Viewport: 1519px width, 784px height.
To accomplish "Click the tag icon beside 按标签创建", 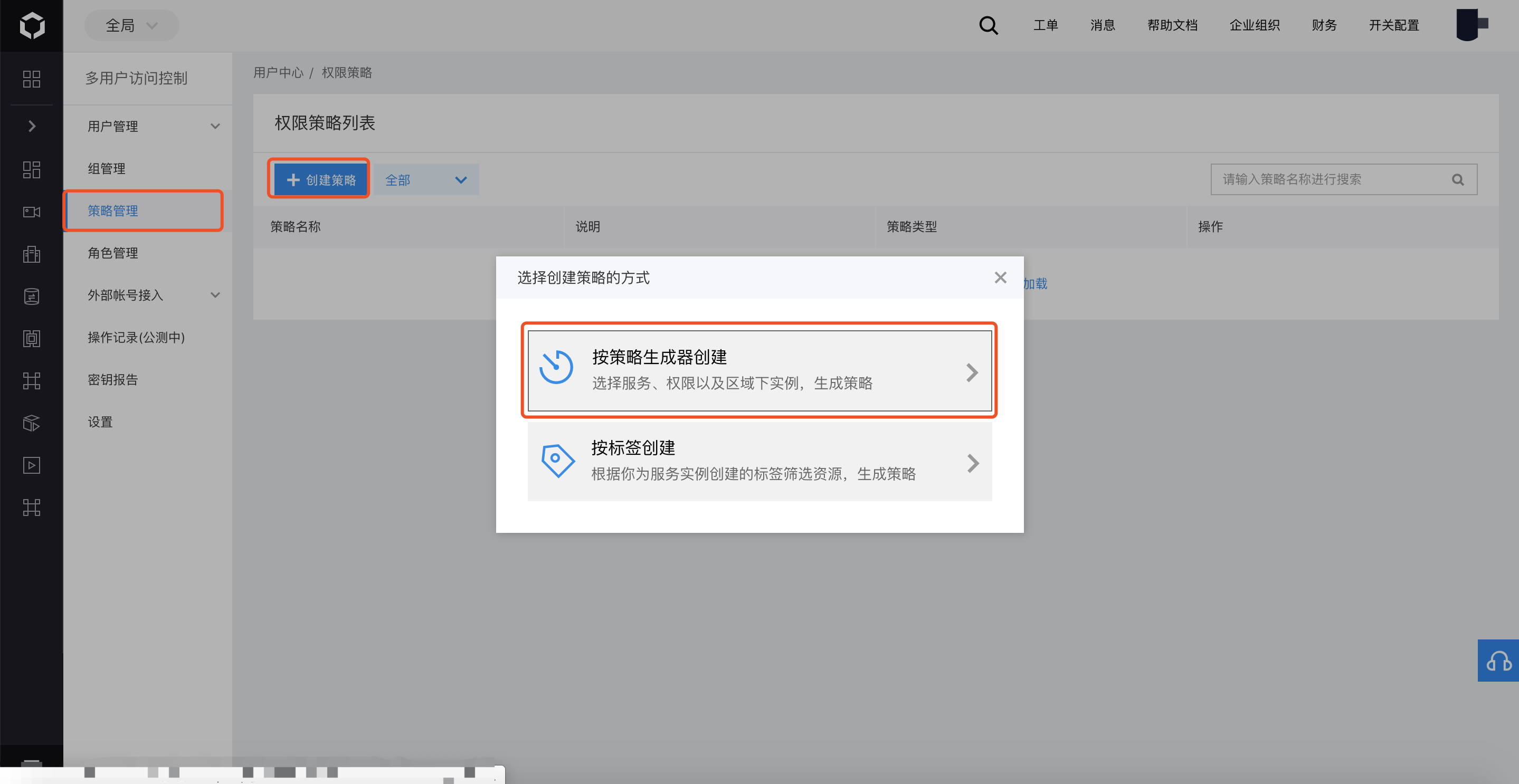I will point(557,461).
